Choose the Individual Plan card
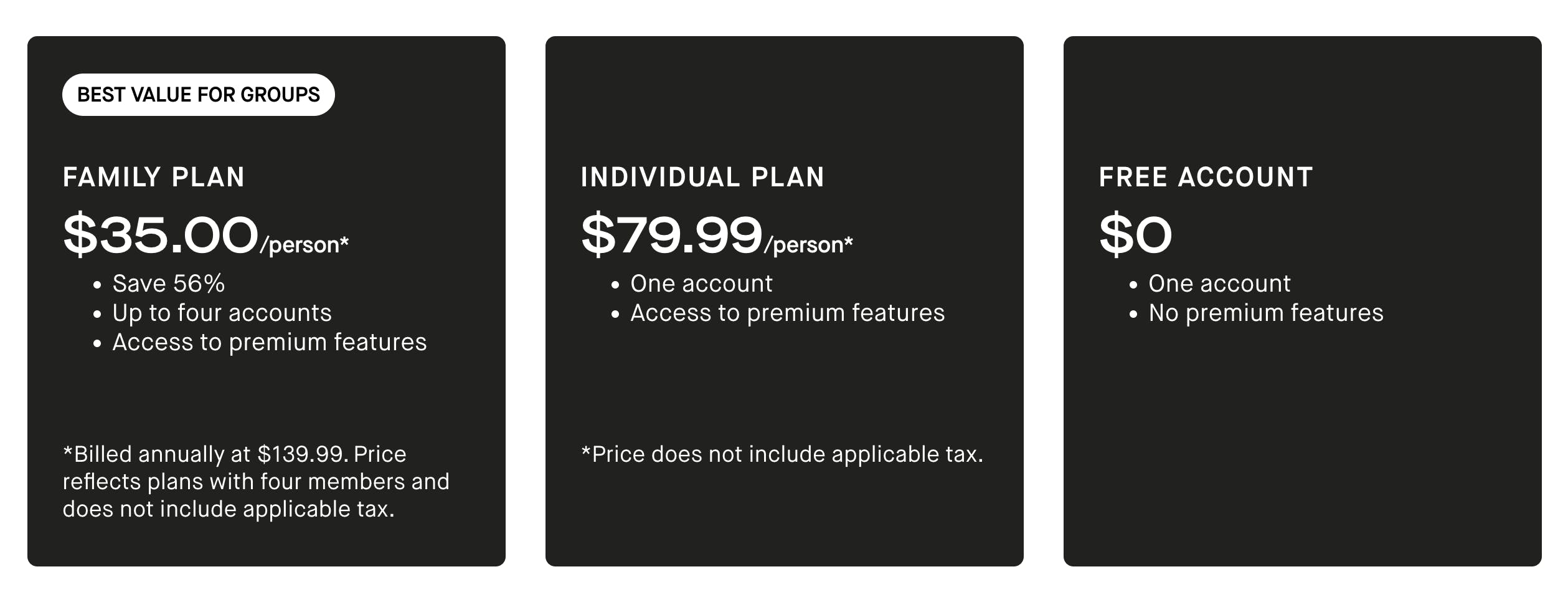The image size is (1568, 597). coord(785,386)
